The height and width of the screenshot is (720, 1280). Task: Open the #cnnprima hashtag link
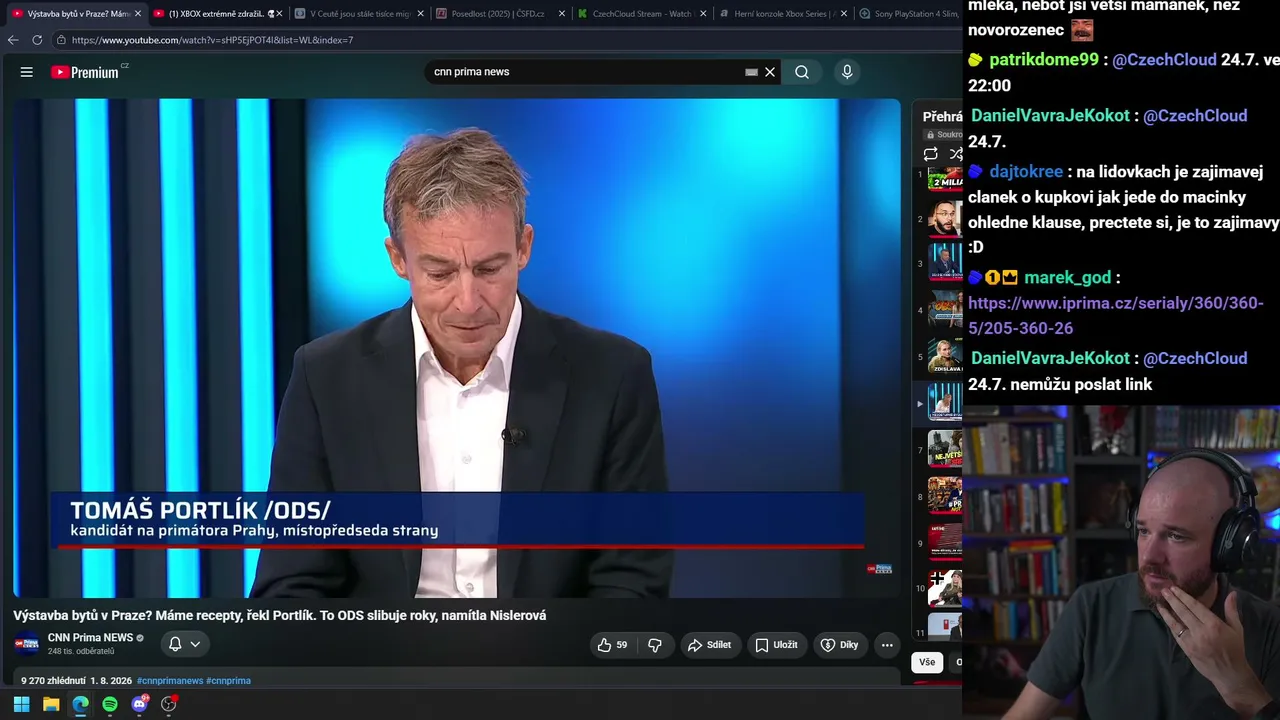click(x=228, y=681)
